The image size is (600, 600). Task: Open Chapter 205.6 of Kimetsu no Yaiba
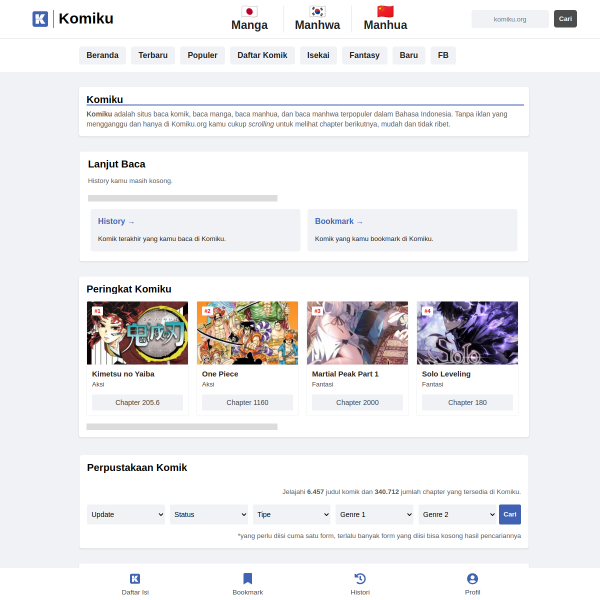pyautogui.click(x=137, y=403)
